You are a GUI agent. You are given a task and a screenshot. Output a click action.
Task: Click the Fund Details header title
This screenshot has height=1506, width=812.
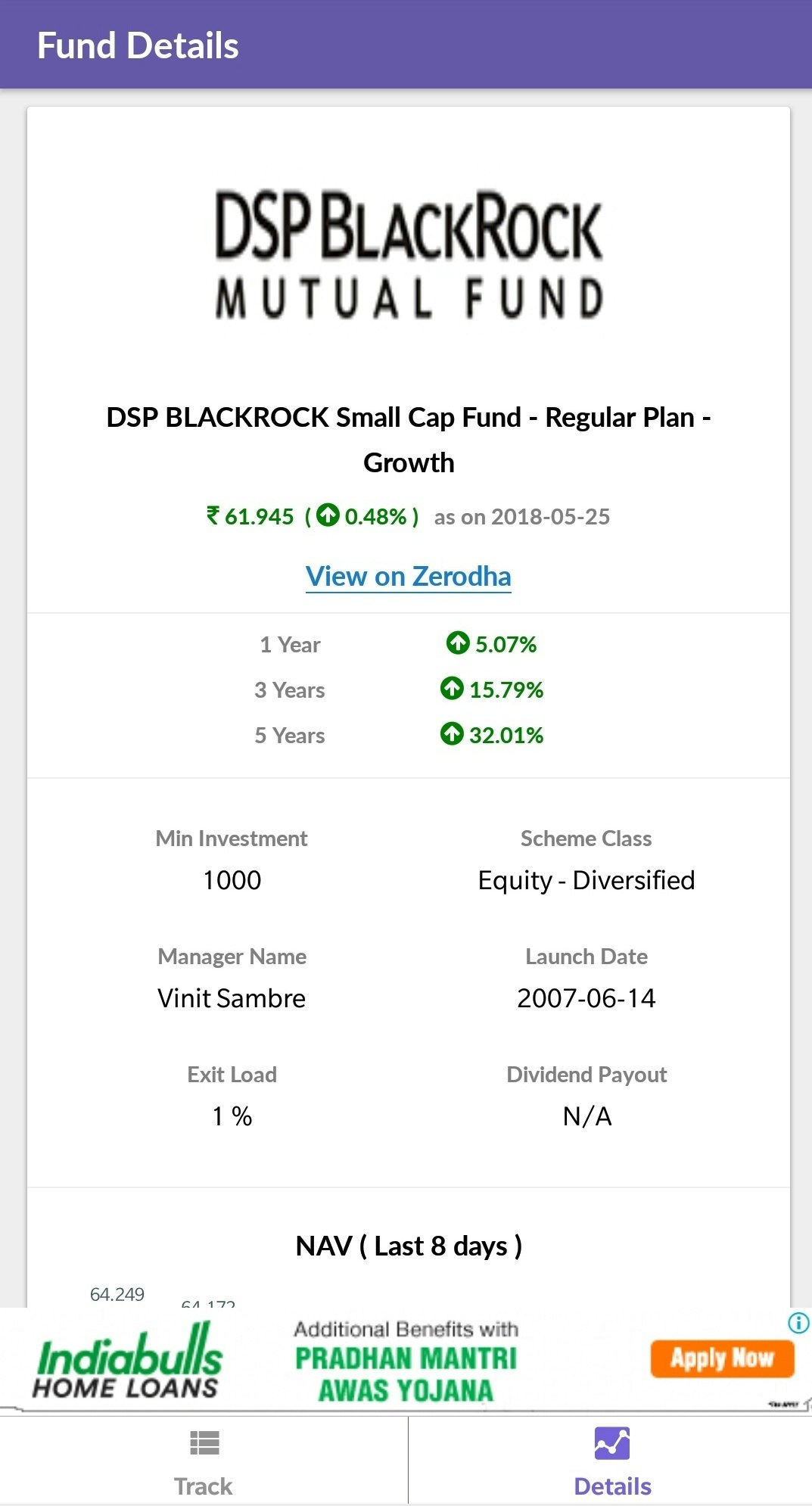[x=139, y=45]
